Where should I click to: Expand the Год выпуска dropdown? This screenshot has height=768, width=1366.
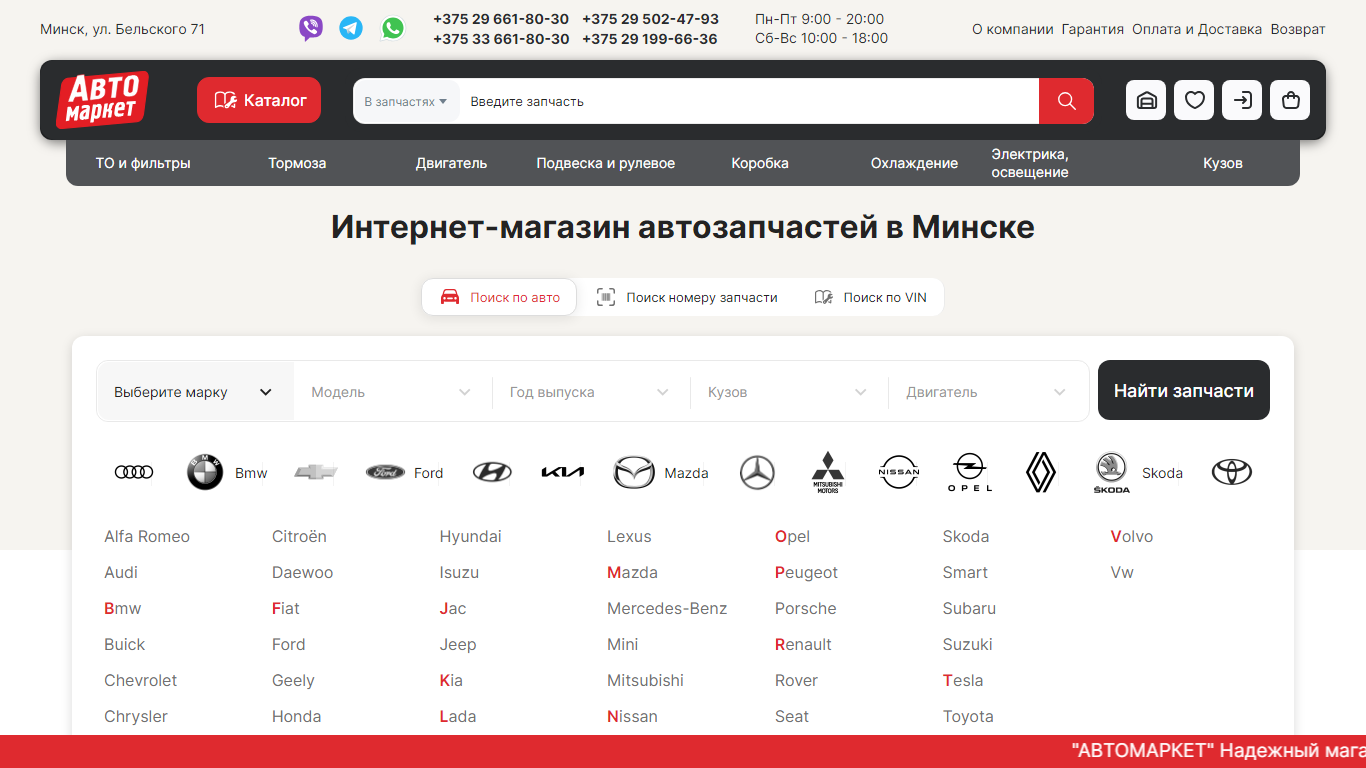point(590,392)
